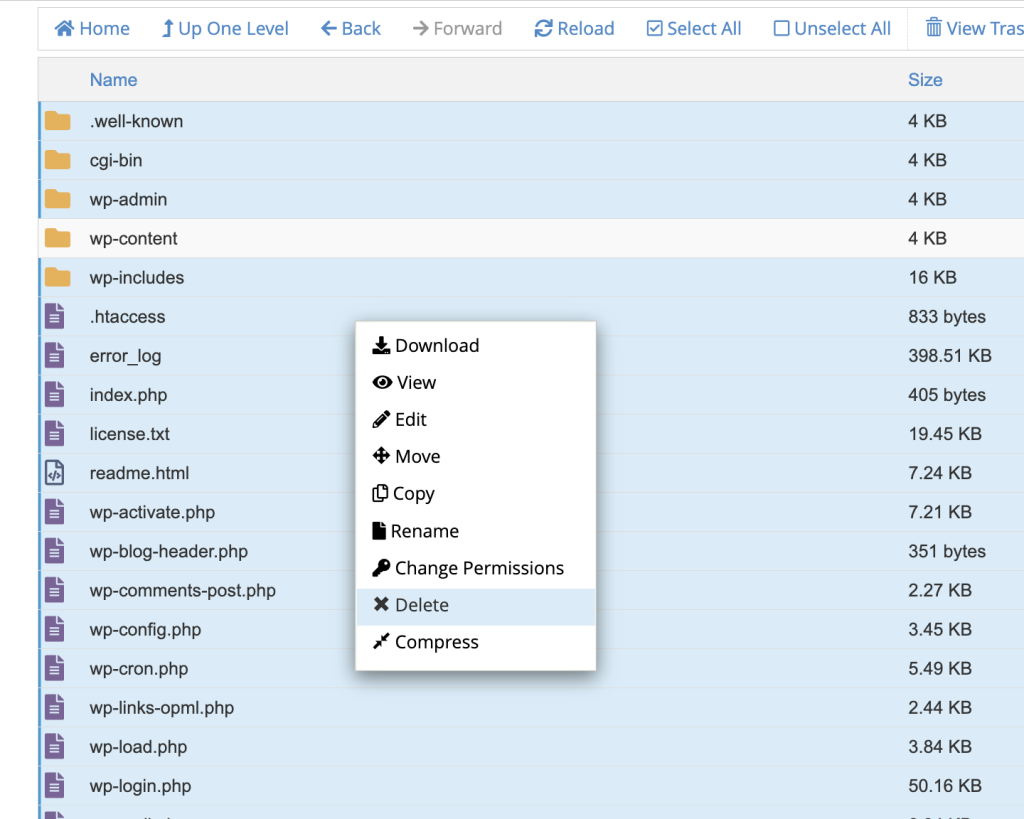Click the wp-activate.php file icon
Viewport: 1024px width, 819px height.
[55, 512]
